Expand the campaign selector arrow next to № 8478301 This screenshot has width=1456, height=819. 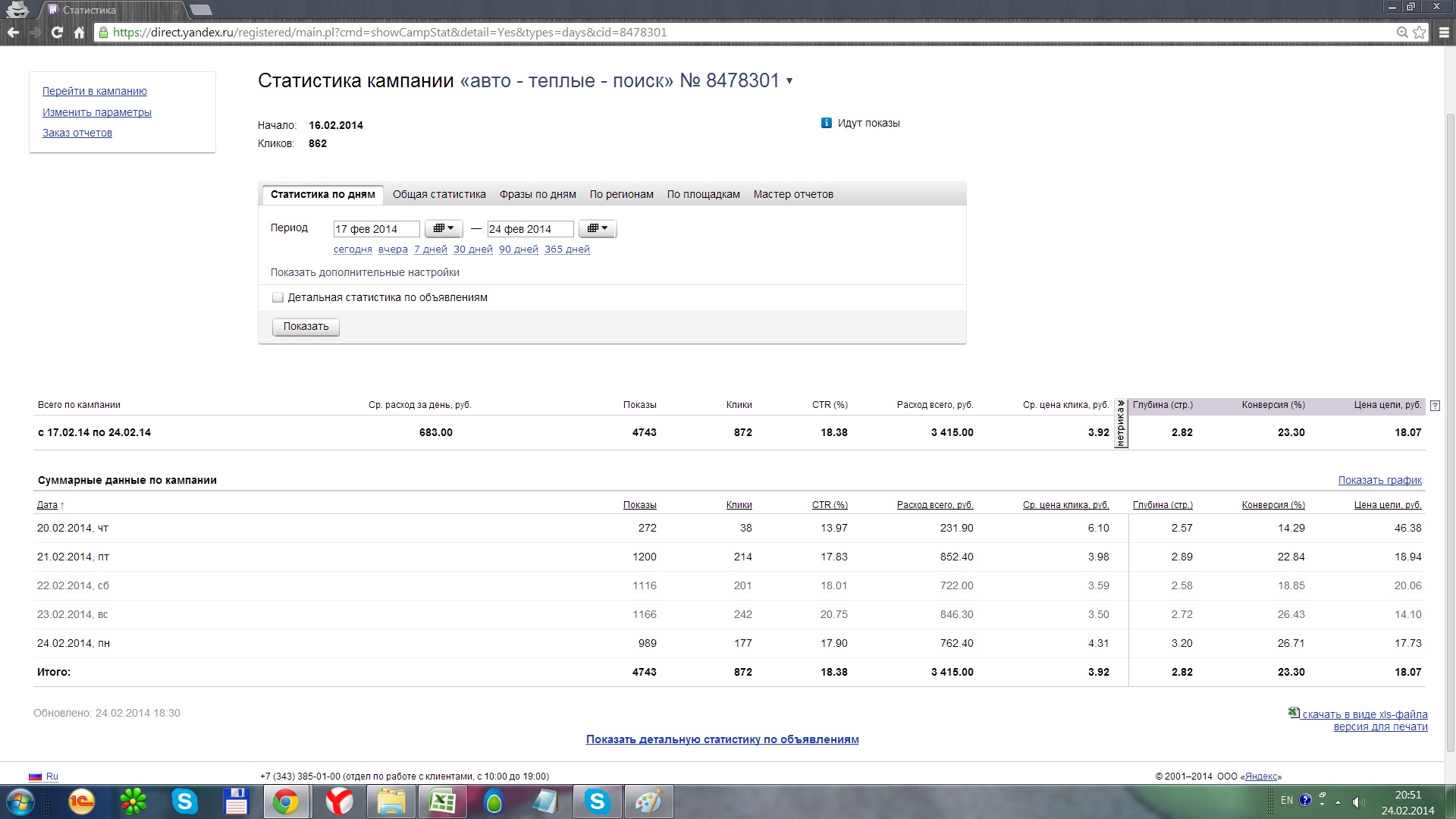click(789, 81)
